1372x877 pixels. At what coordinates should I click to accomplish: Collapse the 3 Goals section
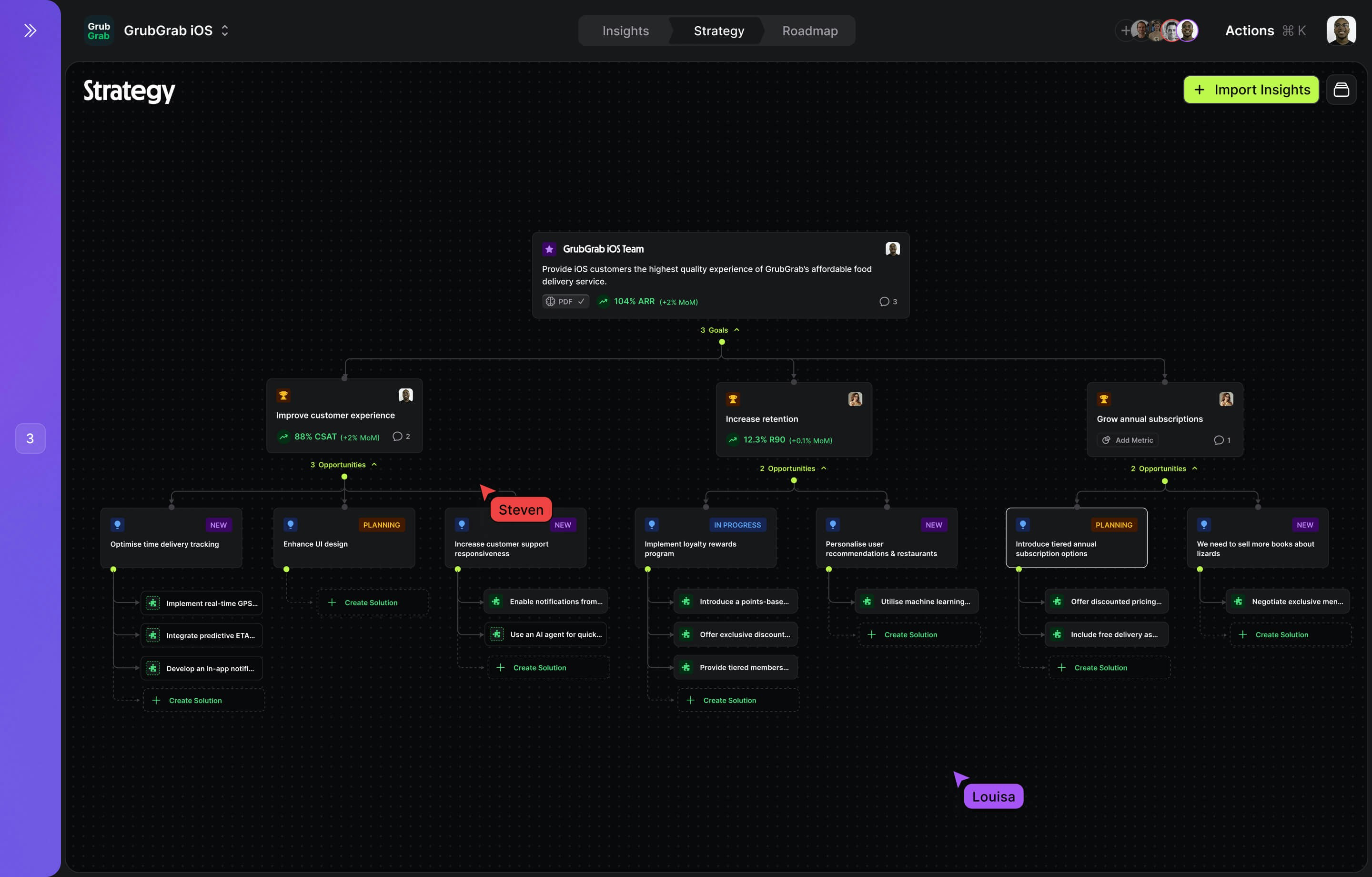736,329
